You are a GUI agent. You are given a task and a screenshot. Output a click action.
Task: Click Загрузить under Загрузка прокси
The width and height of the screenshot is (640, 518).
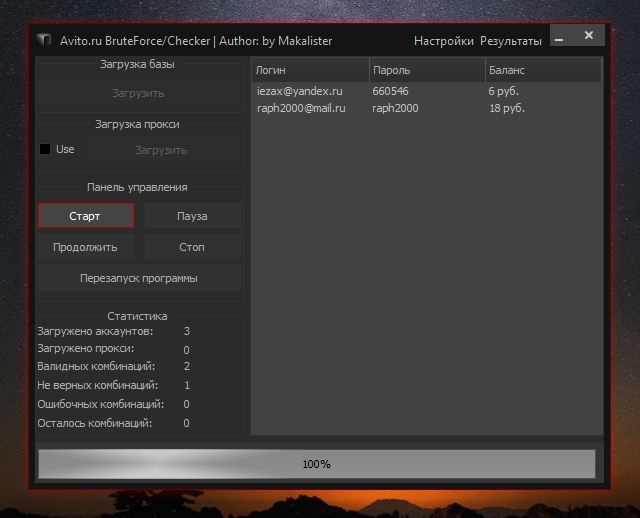click(x=161, y=150)
